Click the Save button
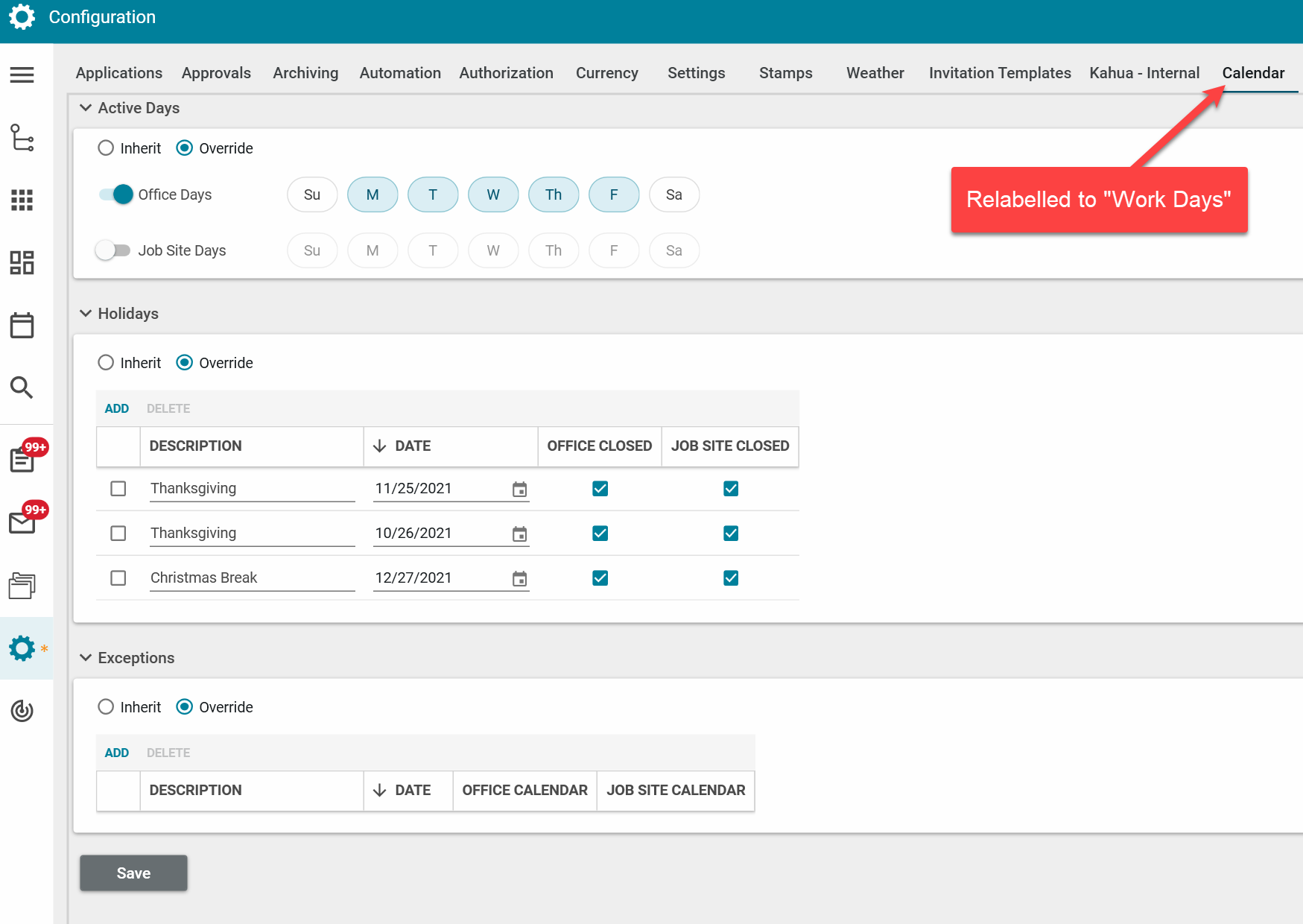 coord(133,873)
